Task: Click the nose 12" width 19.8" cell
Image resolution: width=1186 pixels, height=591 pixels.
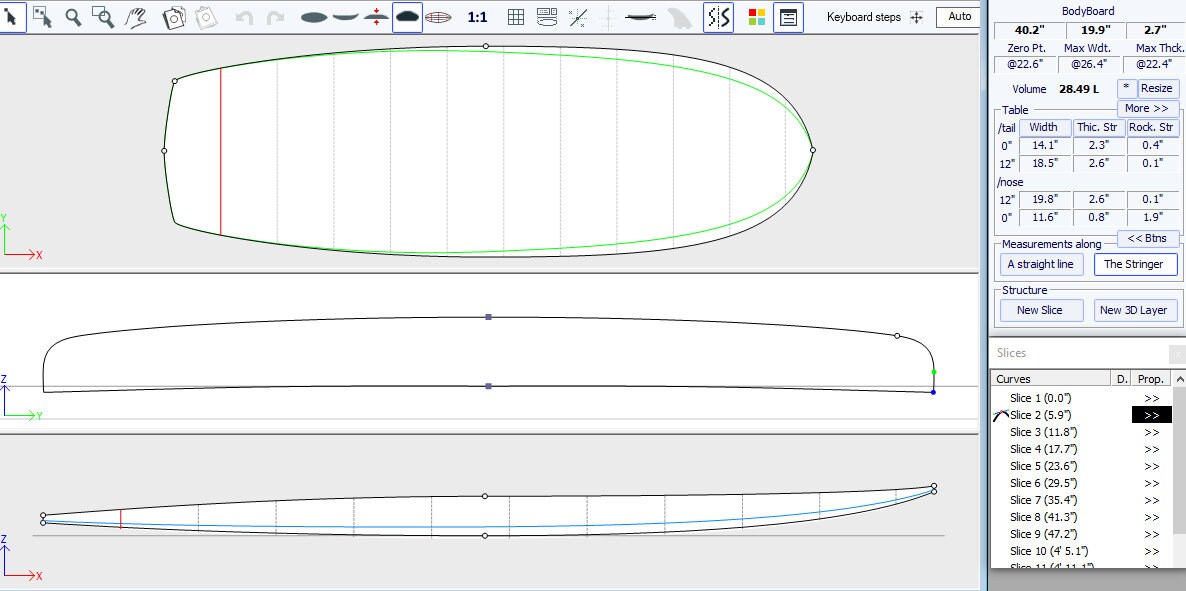Action: (1044, 200)
